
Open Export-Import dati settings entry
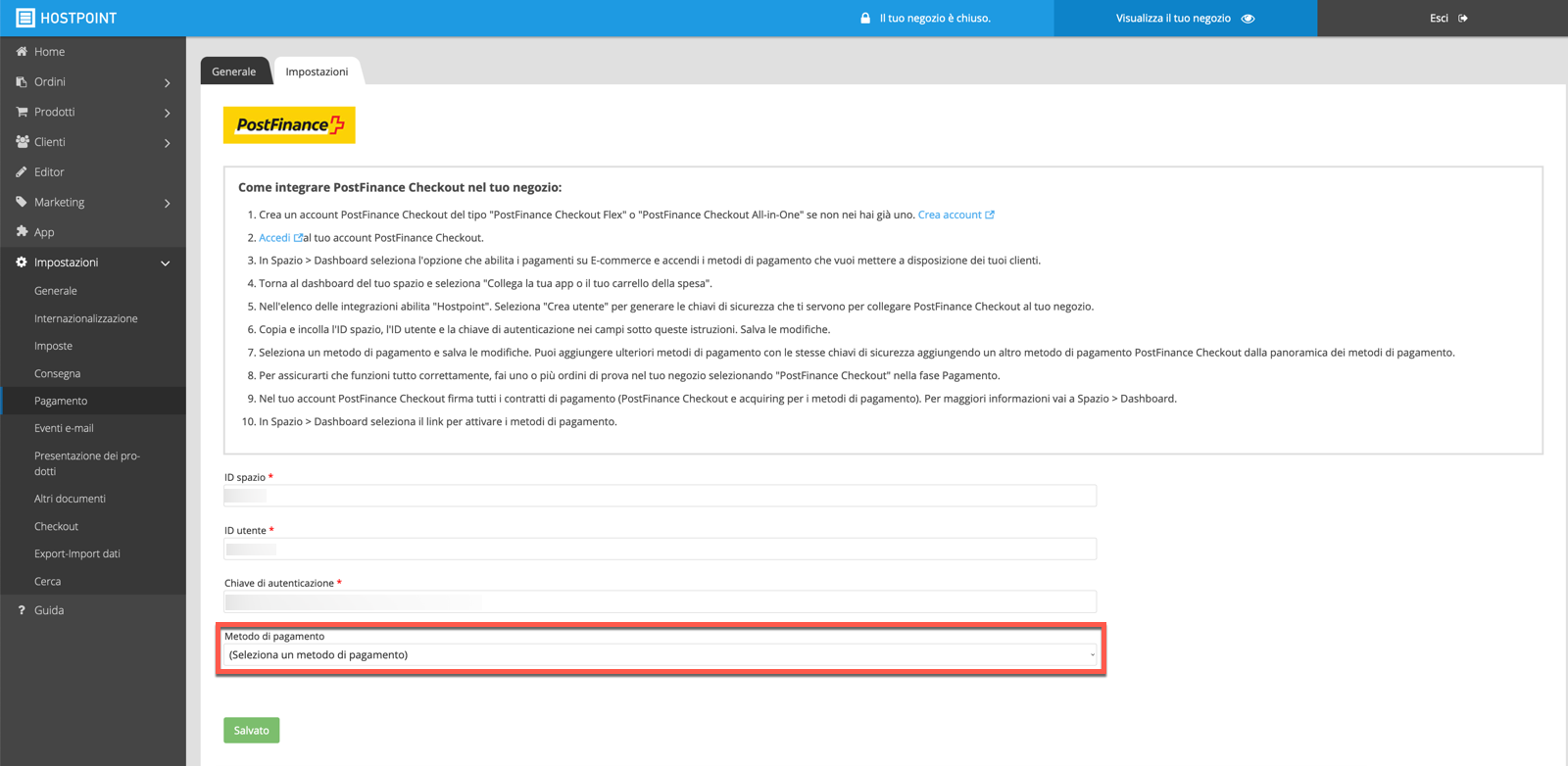77,553
